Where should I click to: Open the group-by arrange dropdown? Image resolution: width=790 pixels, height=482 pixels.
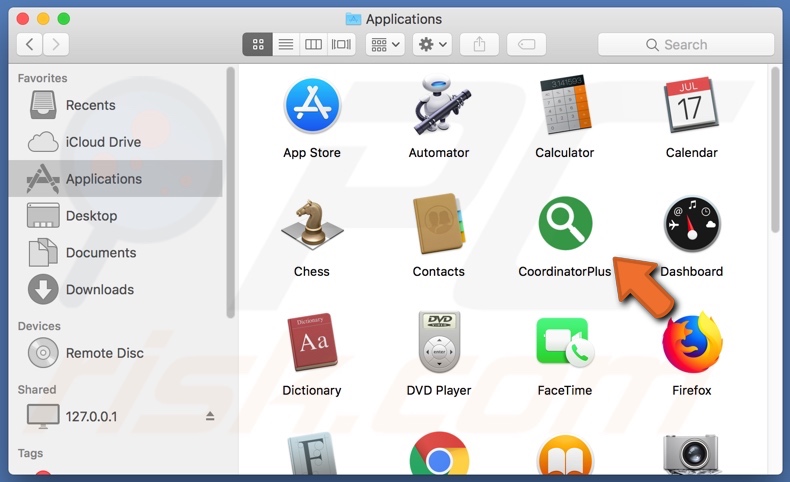385,44
